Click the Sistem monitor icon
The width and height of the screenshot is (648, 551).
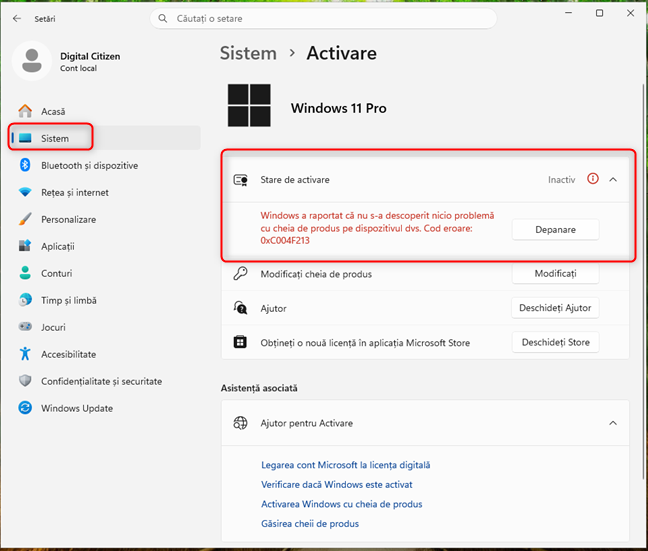(x=25, y=138)
